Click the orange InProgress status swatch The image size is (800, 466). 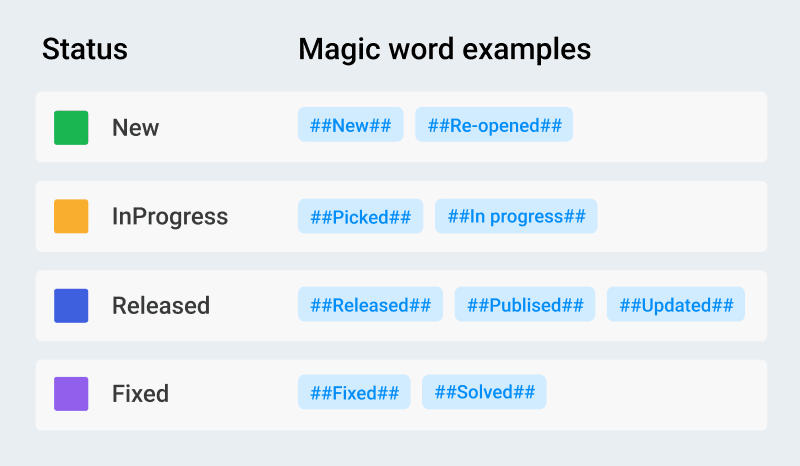click(71, 216)
